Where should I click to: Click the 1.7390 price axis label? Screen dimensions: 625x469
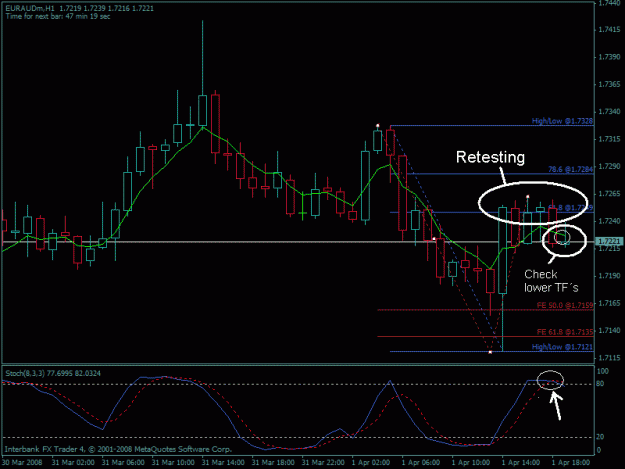[x=609, y=57]
